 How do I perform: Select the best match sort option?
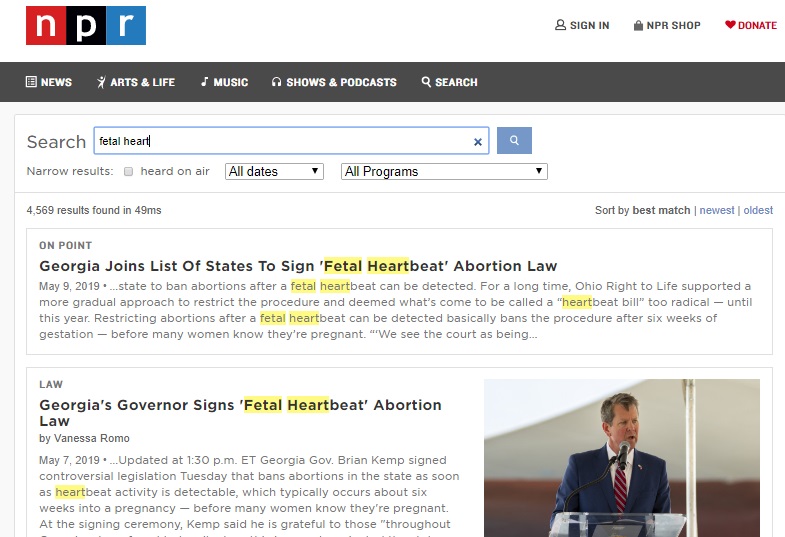click(x=661, y=210)
